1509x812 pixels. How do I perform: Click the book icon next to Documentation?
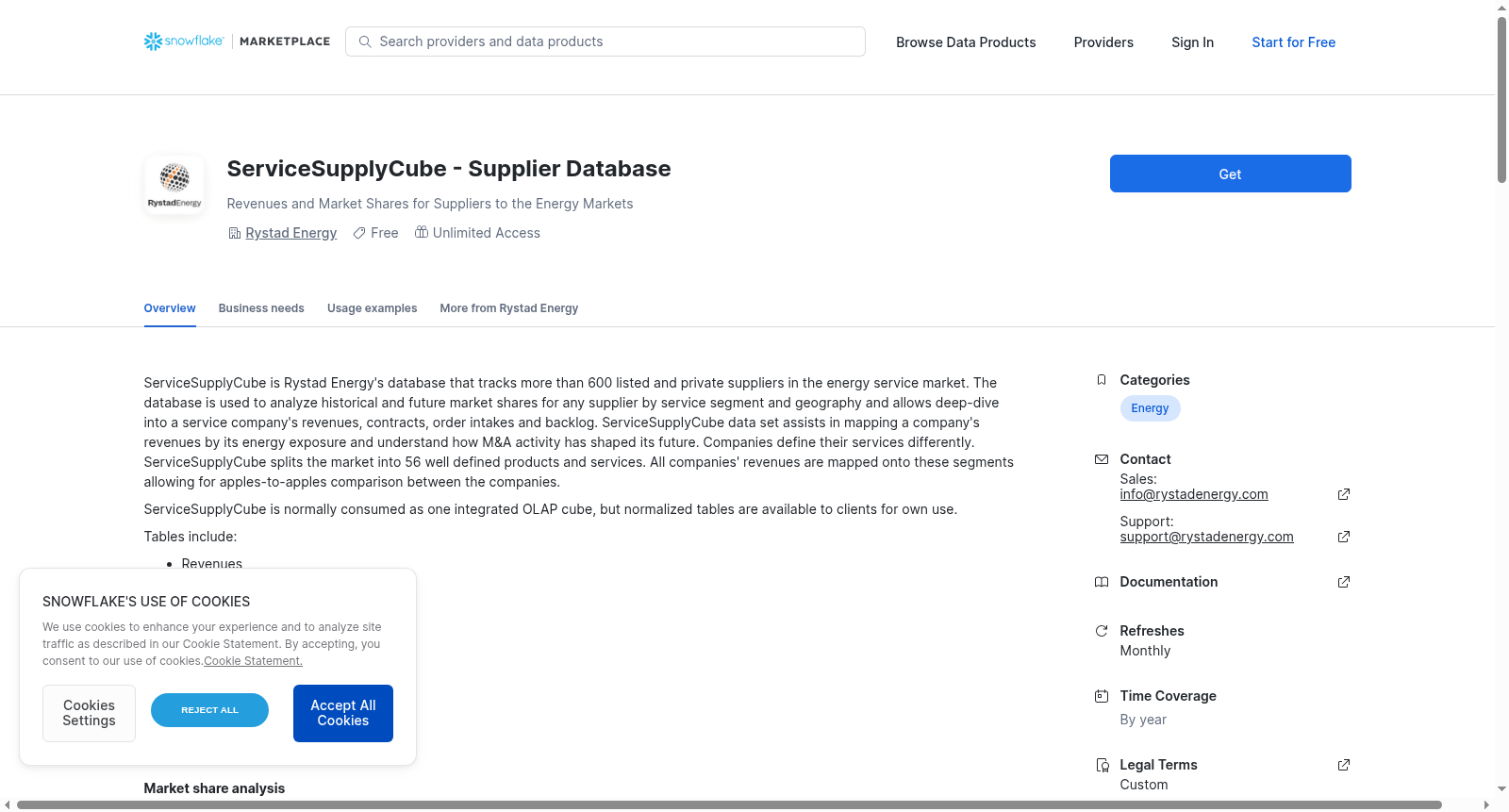click(1102, 582)
